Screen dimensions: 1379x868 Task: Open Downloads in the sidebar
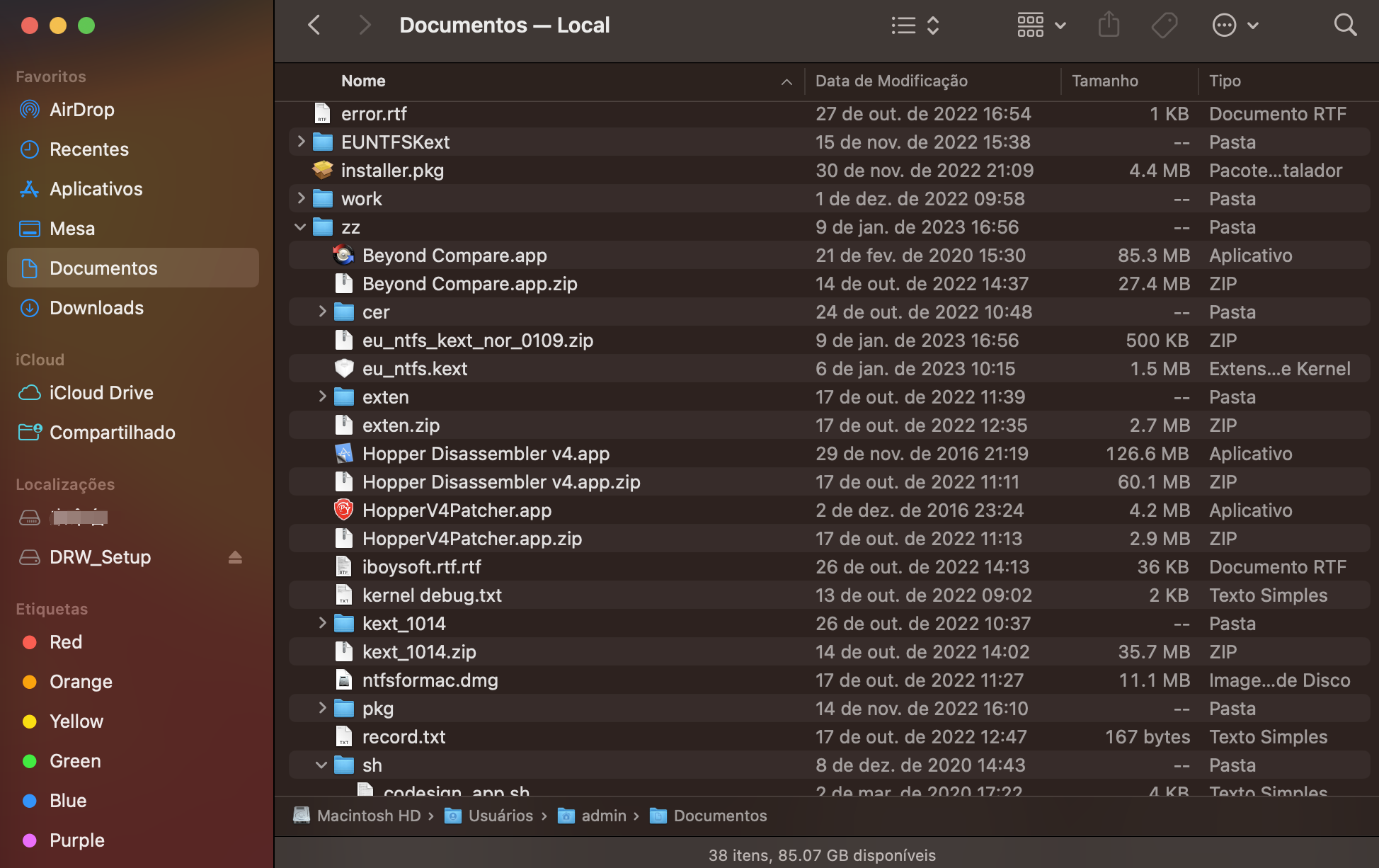click(x=133, y=308)
